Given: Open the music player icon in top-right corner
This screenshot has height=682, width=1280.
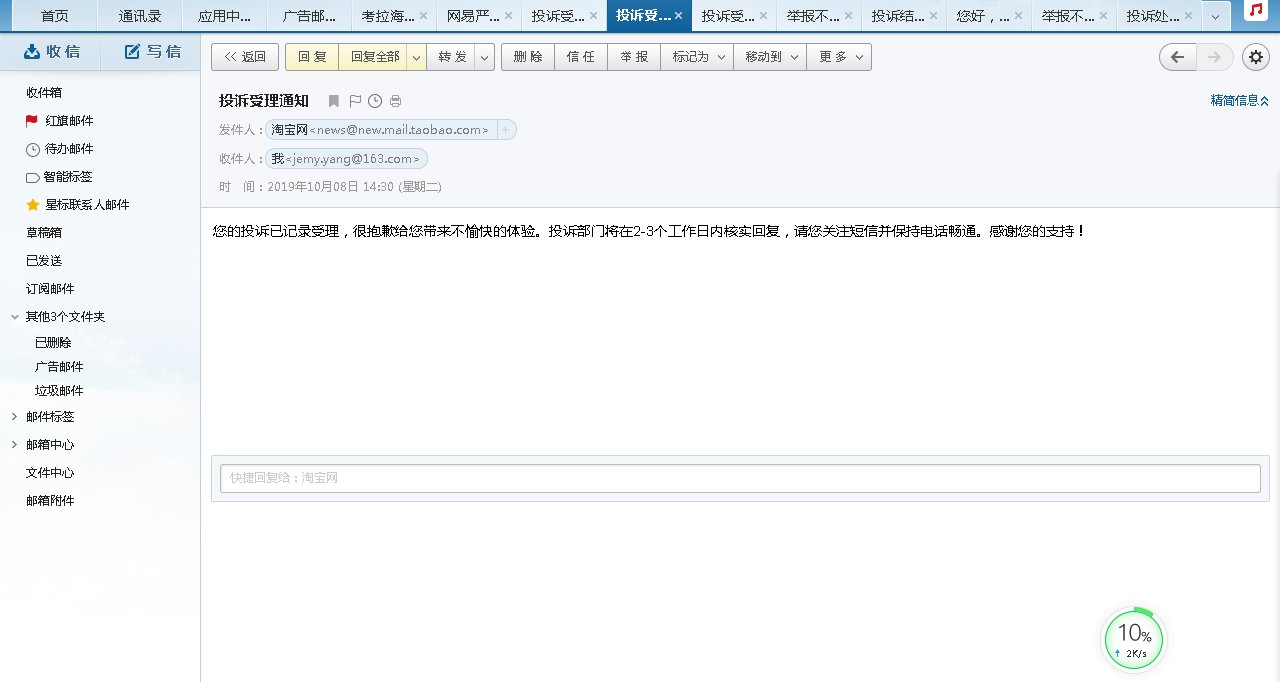Looking at the screenshot, I should [x=1256, y=12].
